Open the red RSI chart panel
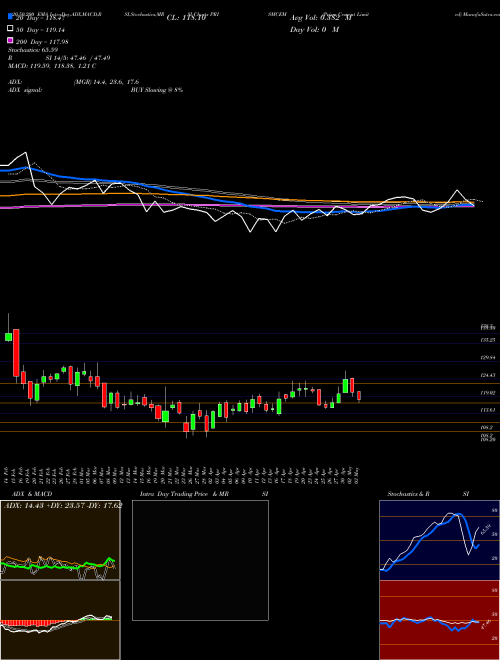 439,620
